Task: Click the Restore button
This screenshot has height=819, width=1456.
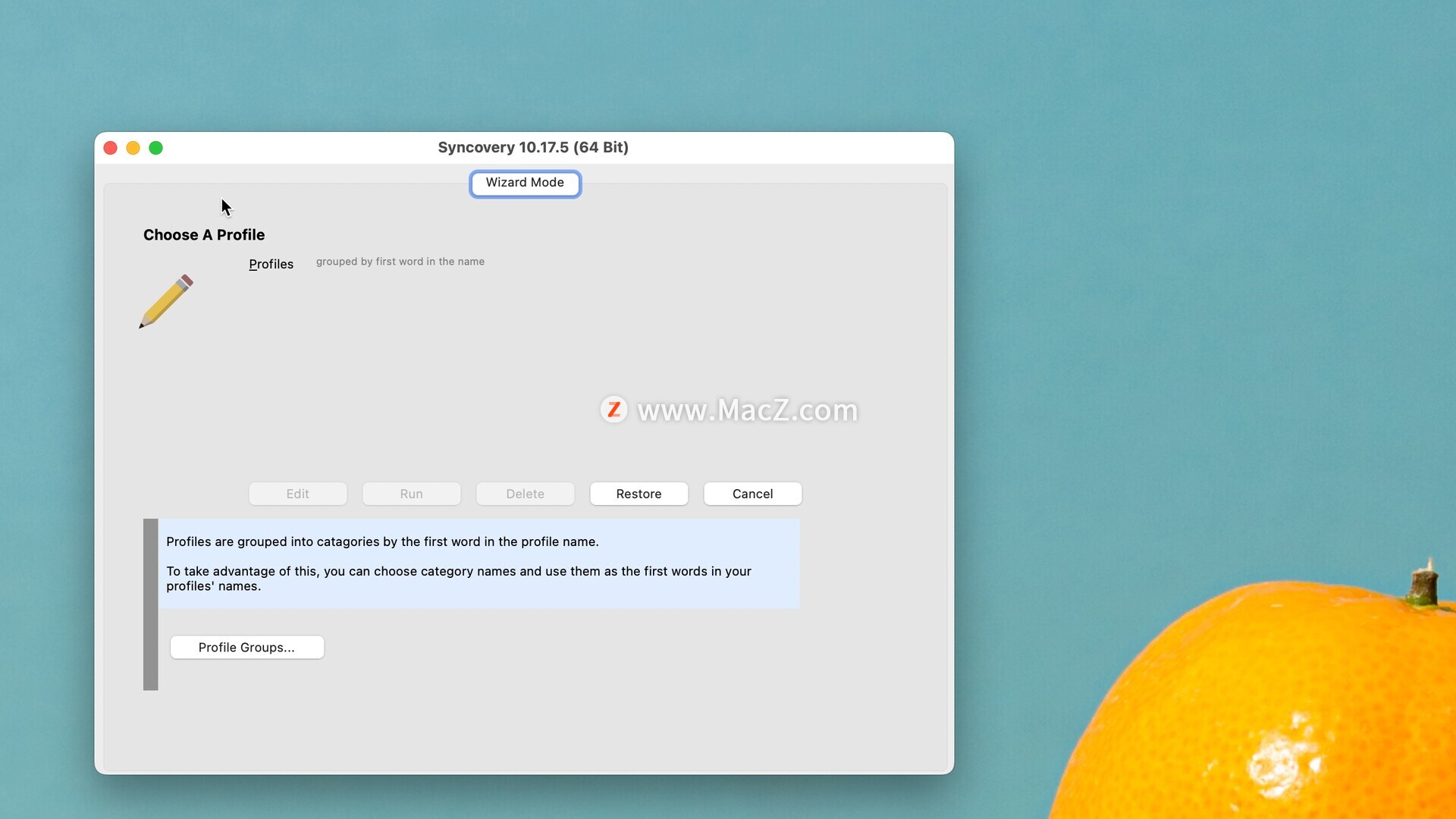Action: pyautogui.click(x=639, y=494)
